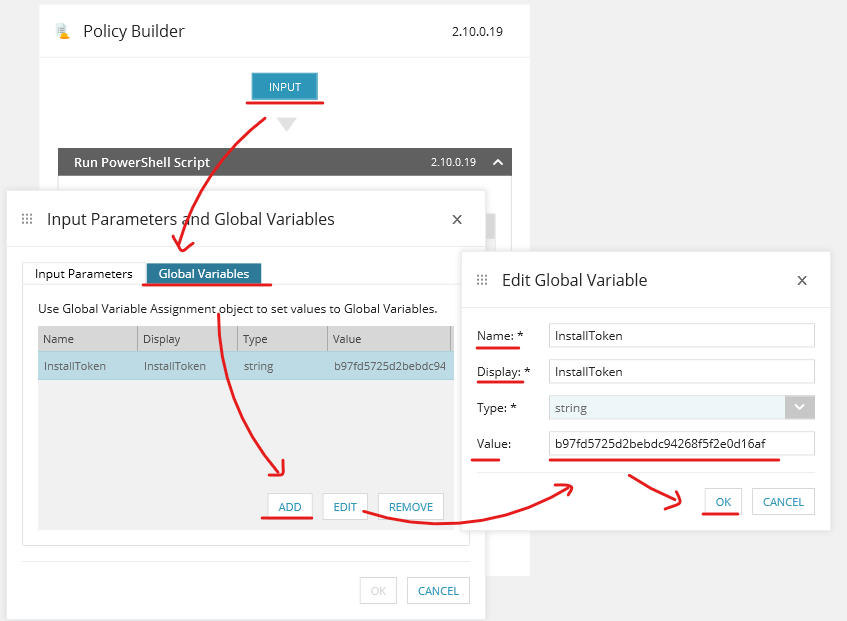This screenshot has width=847, height=621.
Task: Click the Policy Builder document icon
Action: pos(63,31)
